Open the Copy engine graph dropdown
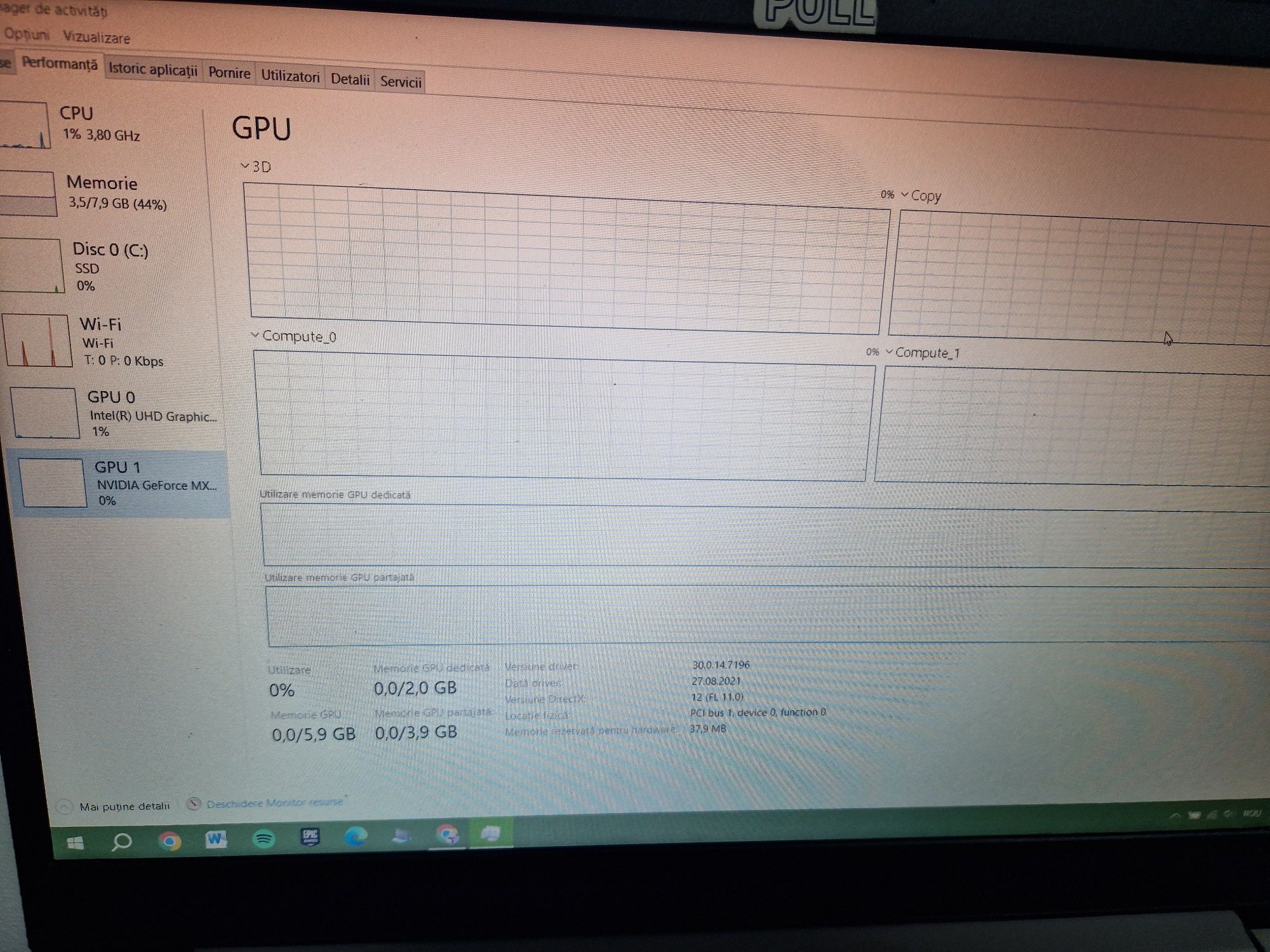This screenshot has width=1270, height=952. tap(921, 195)
